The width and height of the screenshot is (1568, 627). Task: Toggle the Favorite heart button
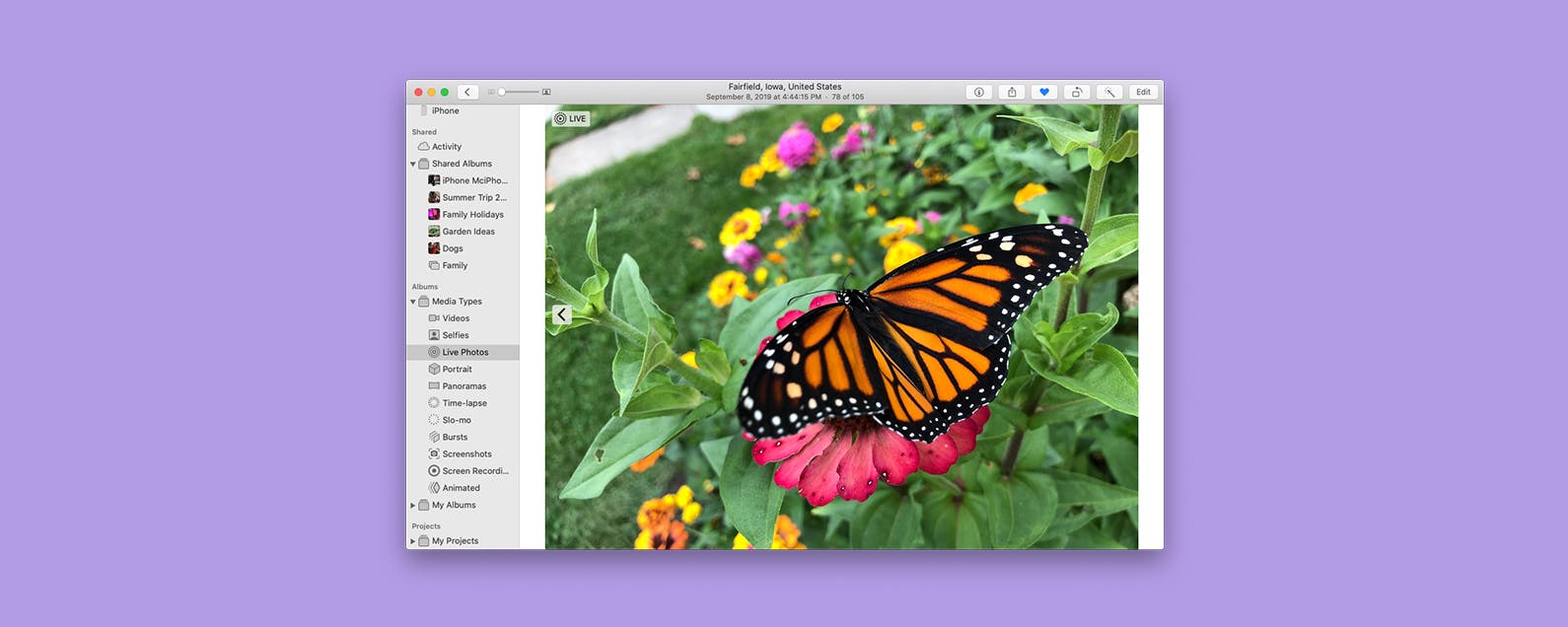tap(1044, 93)
